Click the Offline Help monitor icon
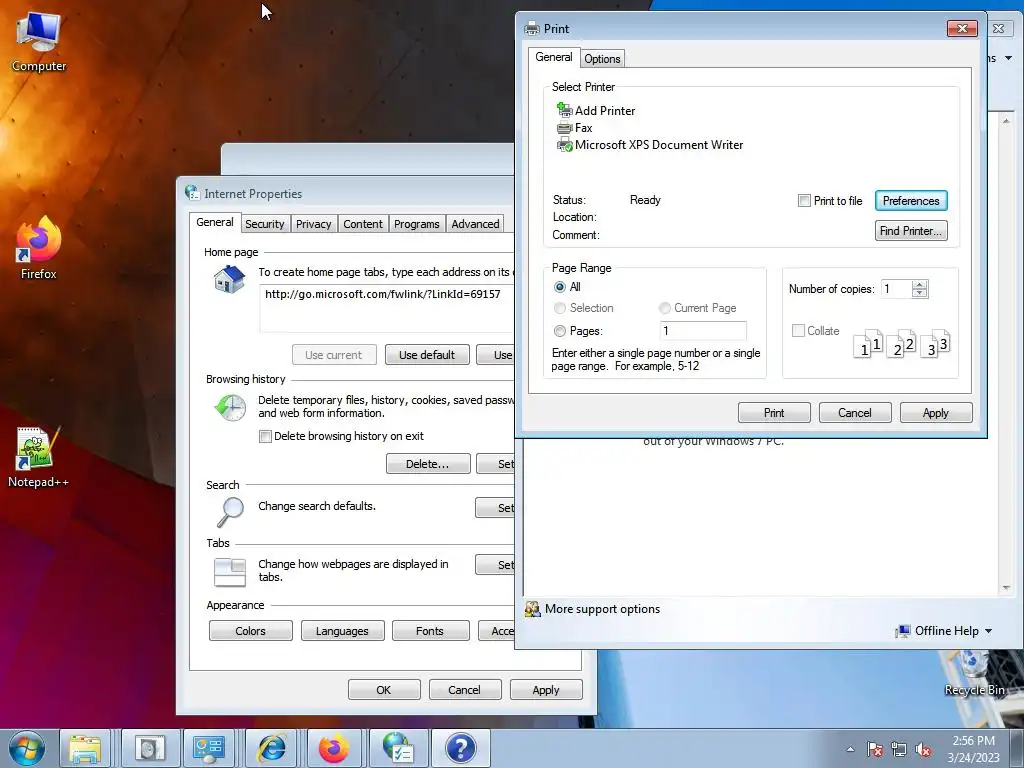This screenshot has width=1024, height=768. [903, 631]
